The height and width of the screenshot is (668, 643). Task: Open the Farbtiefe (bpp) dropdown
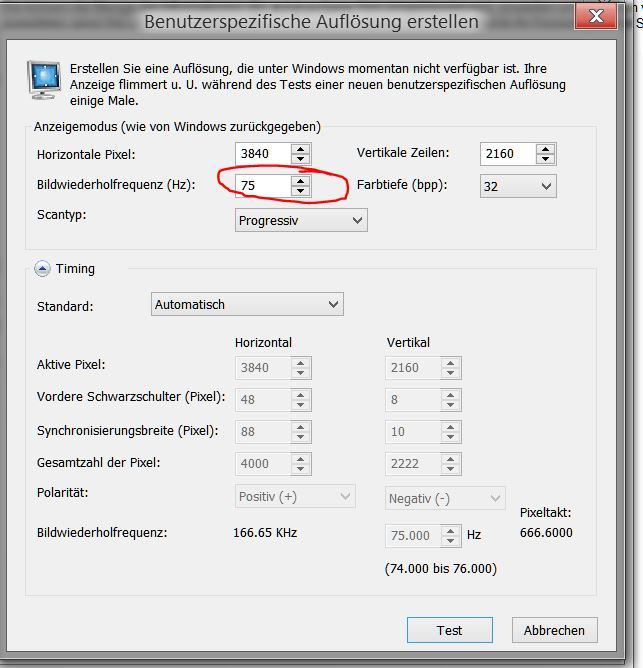coord(518,186)
